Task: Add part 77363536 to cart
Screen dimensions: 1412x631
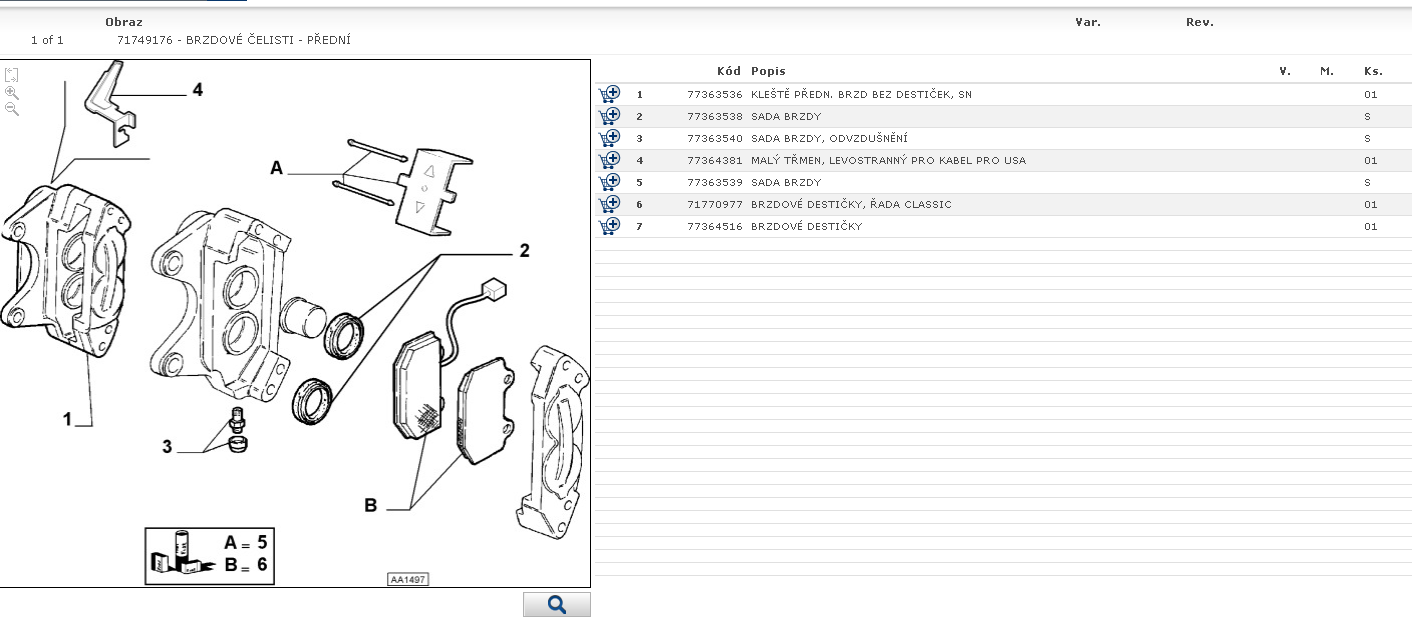Action: point(609,94)
